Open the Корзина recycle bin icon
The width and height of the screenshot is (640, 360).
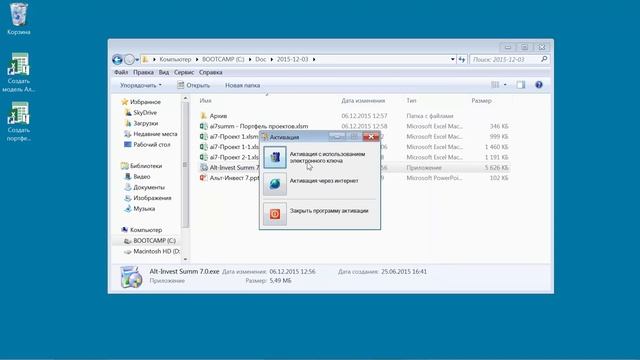coord(18,19)
